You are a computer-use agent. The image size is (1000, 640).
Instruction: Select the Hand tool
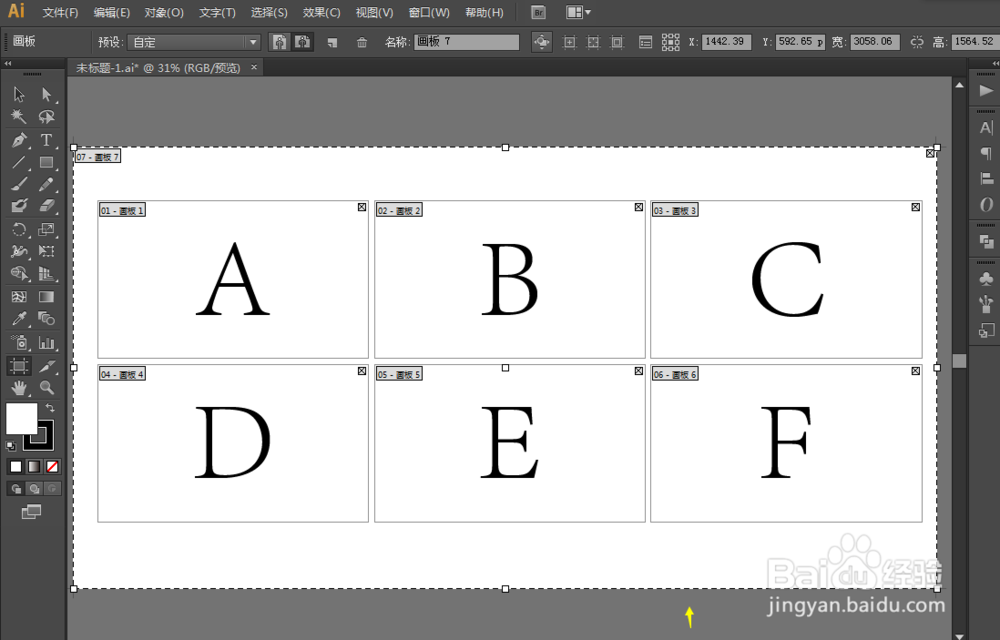(x=18, y=388)
